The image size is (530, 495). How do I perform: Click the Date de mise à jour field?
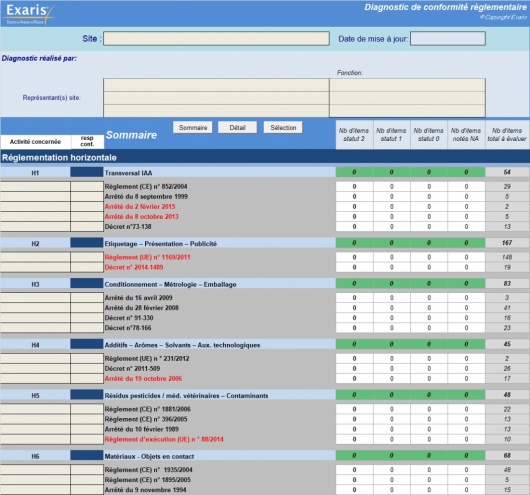(x=448, y=39)
